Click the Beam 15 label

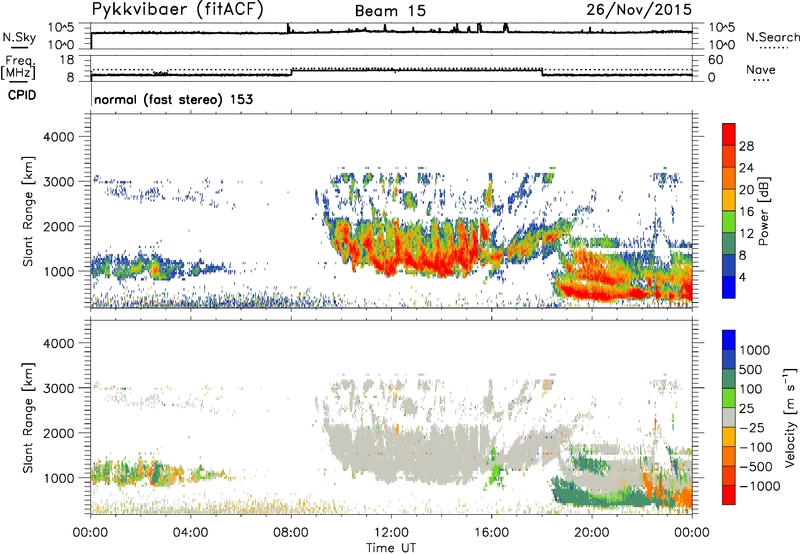coord(390,11)
